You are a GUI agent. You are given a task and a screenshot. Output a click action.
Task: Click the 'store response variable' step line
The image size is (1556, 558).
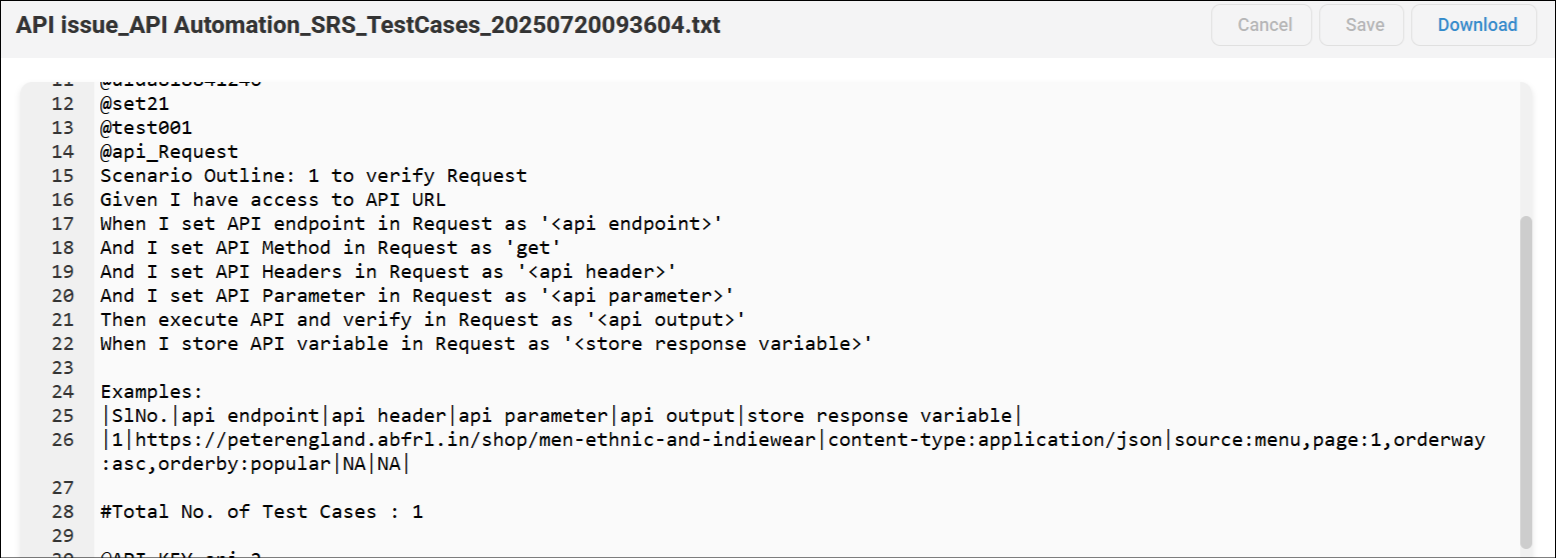[487, 344]
